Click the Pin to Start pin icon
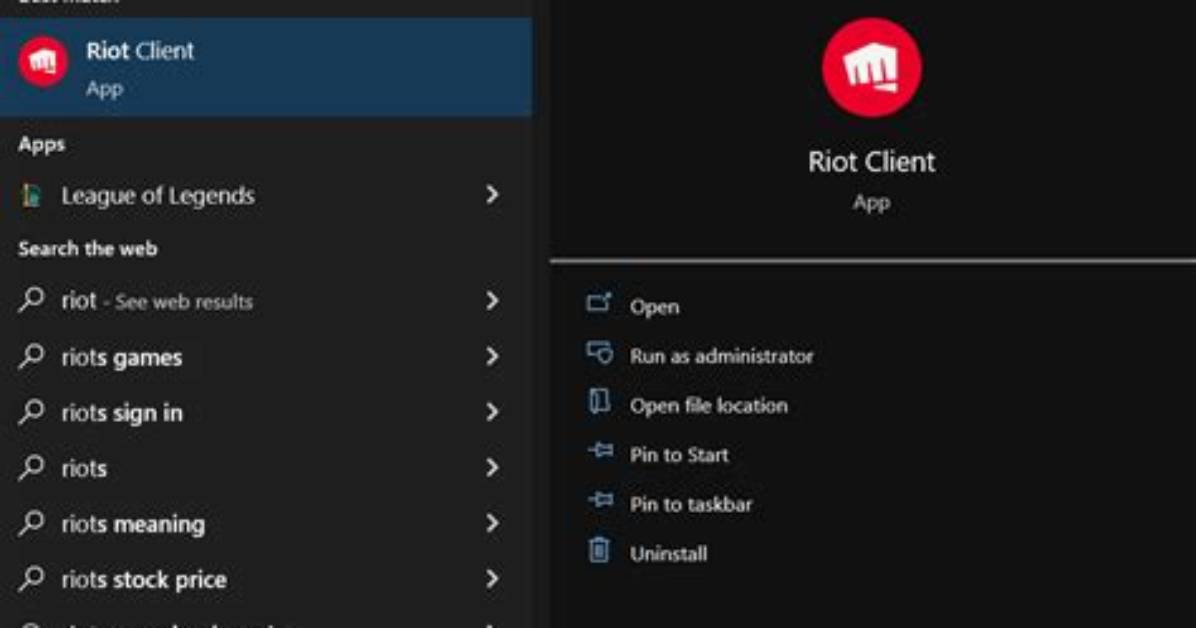 point(600,450)
